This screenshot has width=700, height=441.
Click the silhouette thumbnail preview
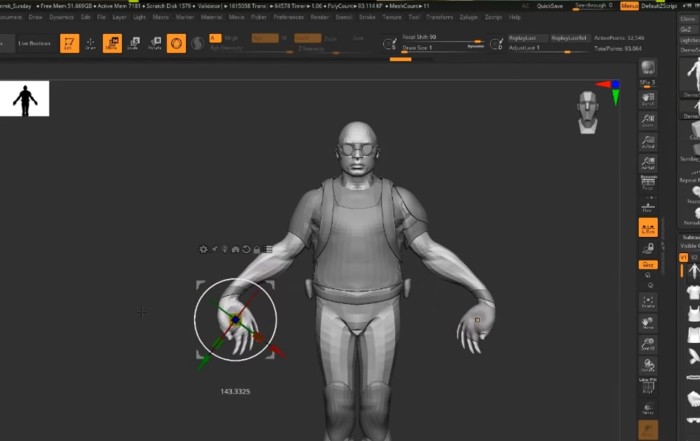tap(24, 99)
